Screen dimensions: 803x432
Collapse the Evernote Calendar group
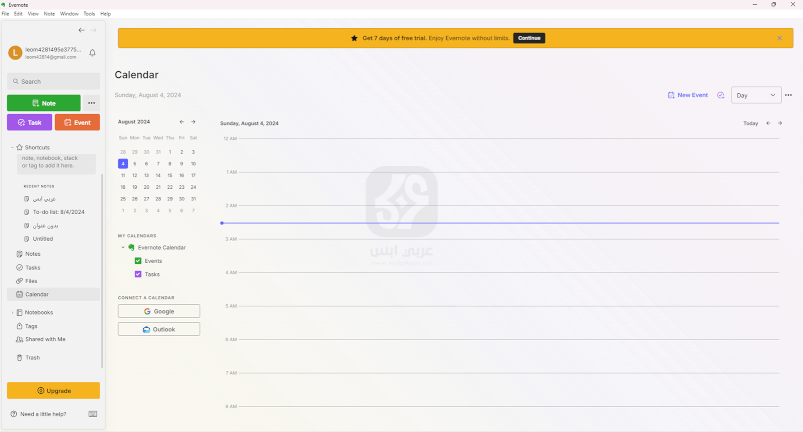tap(123, 248)
